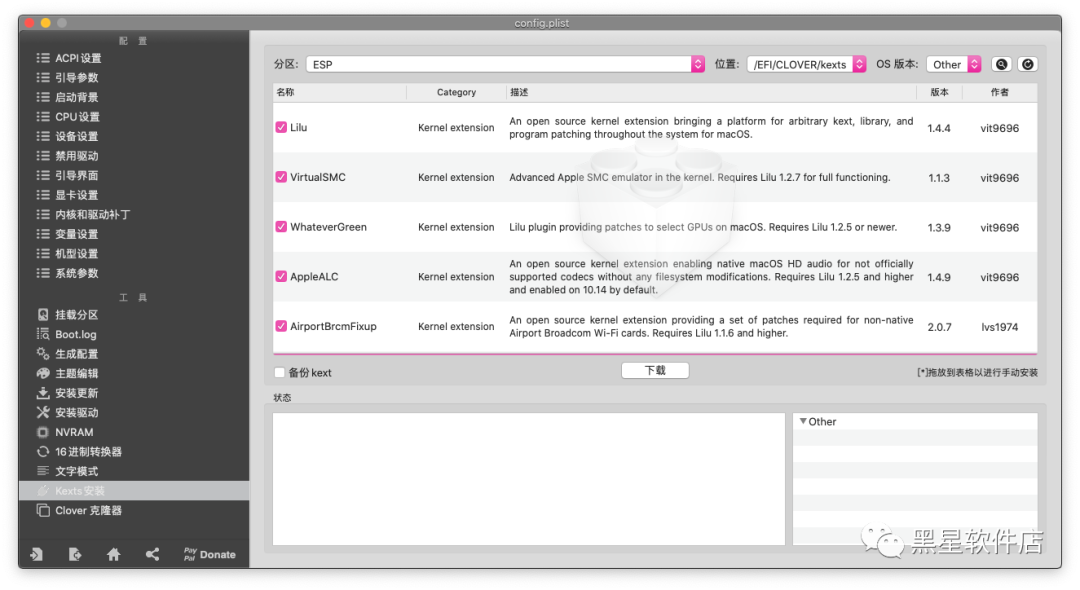Click inside the 状态 log text area
This screenshot has height=590, width=1080.
click(x=529, y=478)
